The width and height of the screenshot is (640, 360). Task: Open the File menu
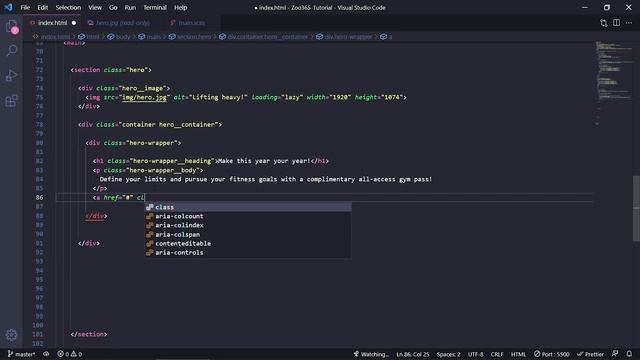[25, 7]
